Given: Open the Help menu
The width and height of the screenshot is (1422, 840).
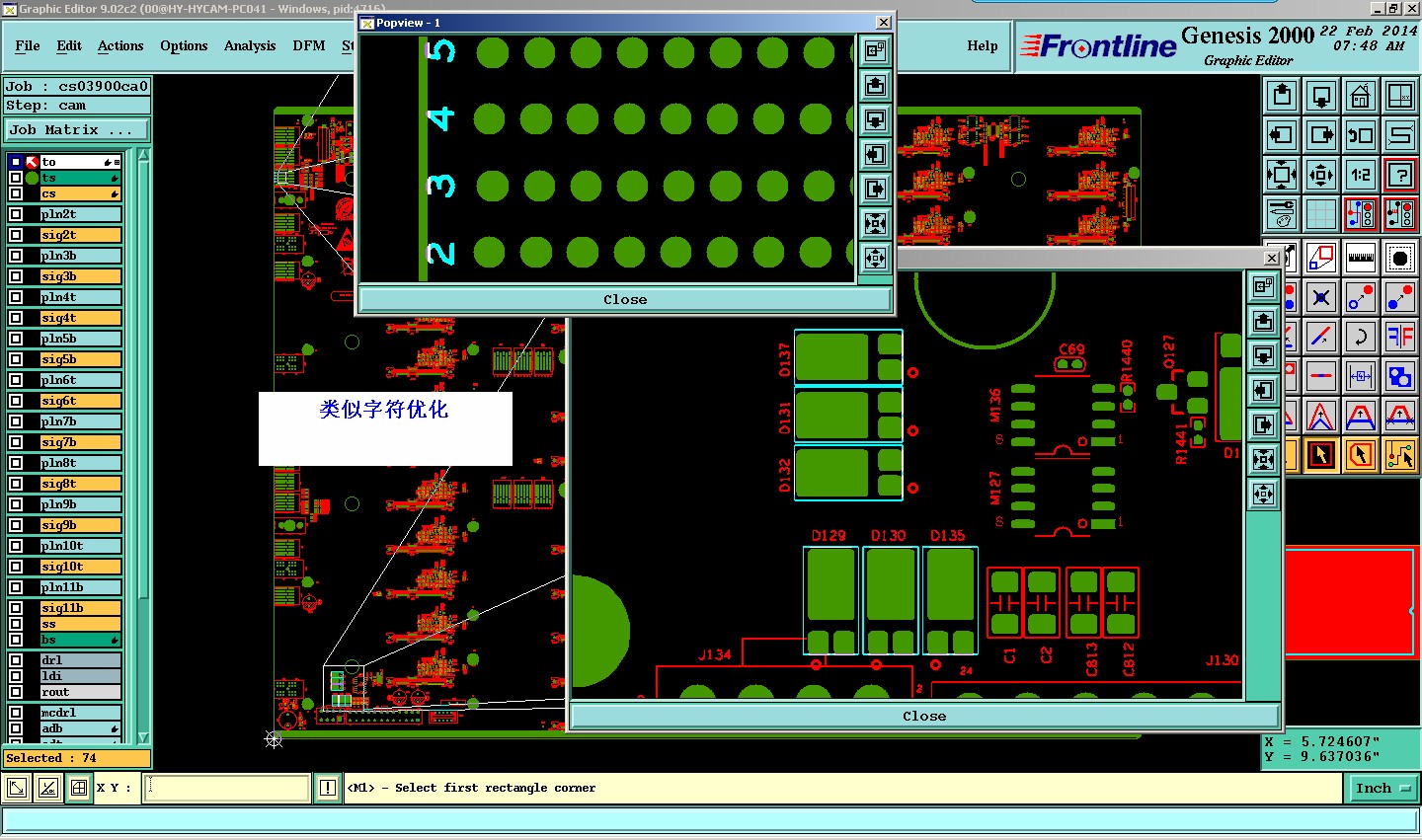Looking at the screenshot, I should [x=983, y=45].
